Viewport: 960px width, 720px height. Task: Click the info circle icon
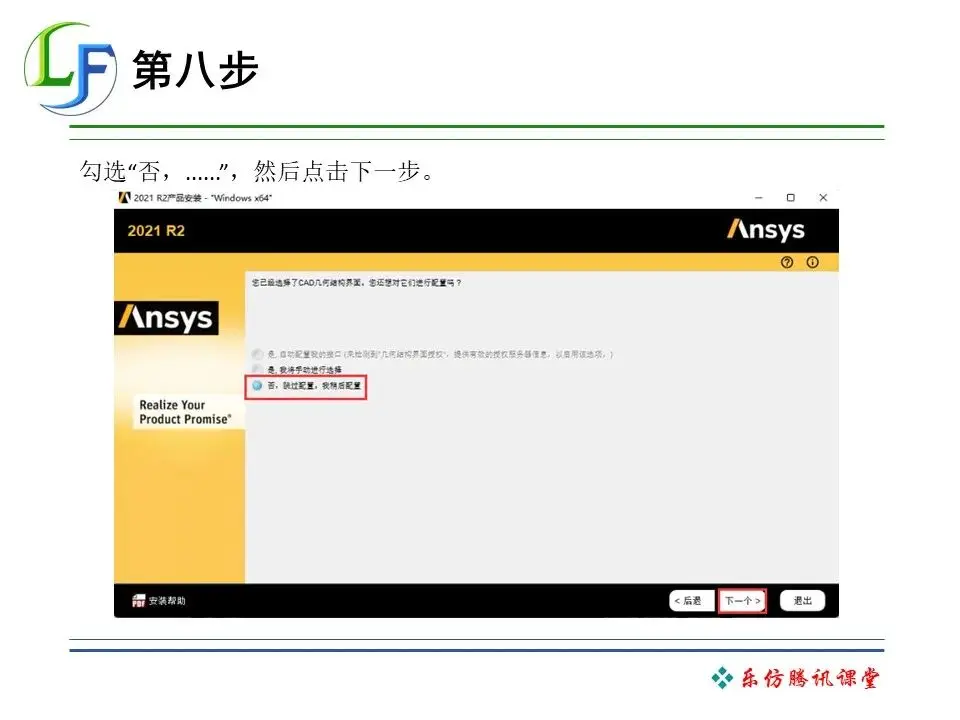coord(812,262)
